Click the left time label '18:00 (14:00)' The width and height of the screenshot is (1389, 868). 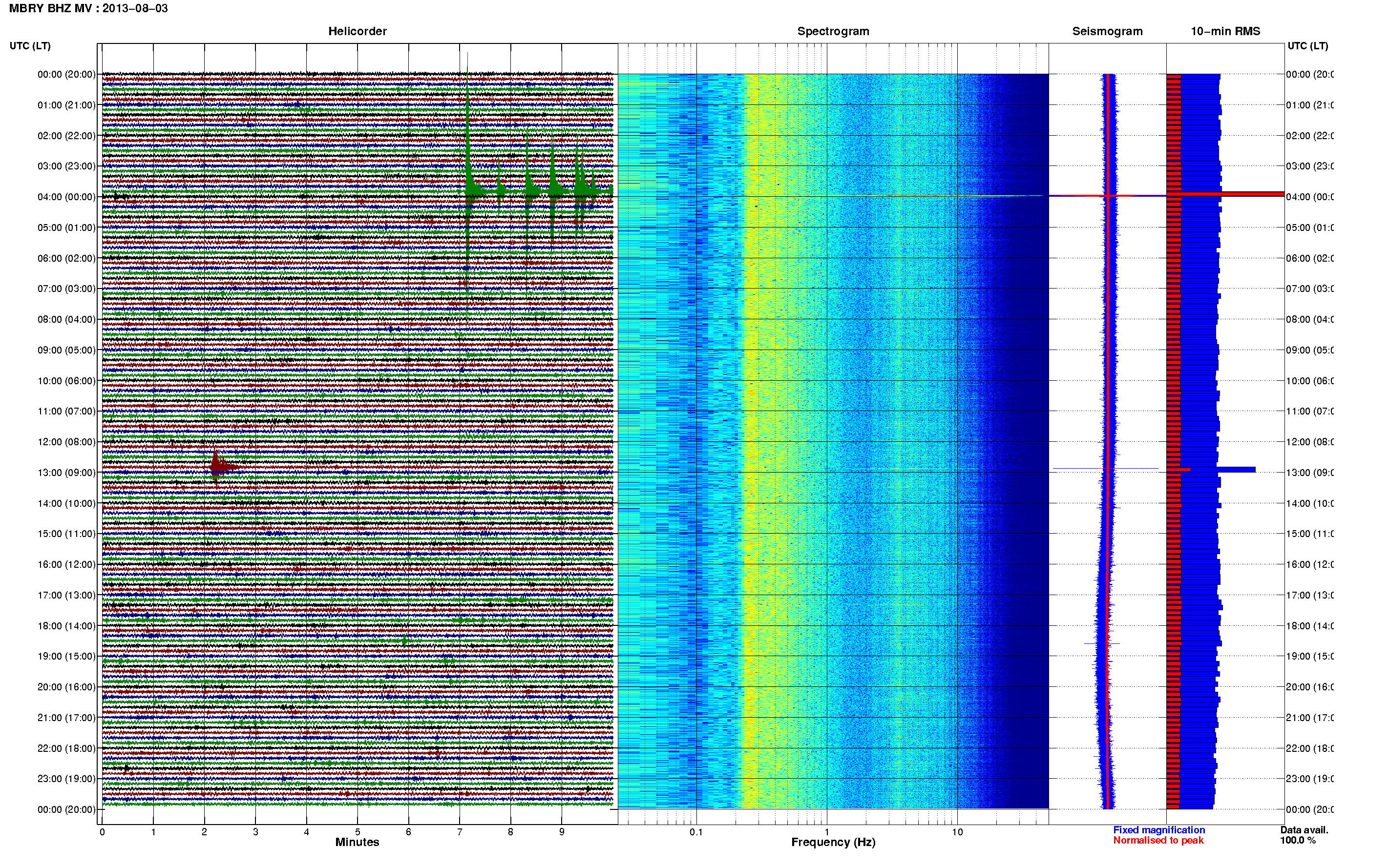(x=66, y=626)
